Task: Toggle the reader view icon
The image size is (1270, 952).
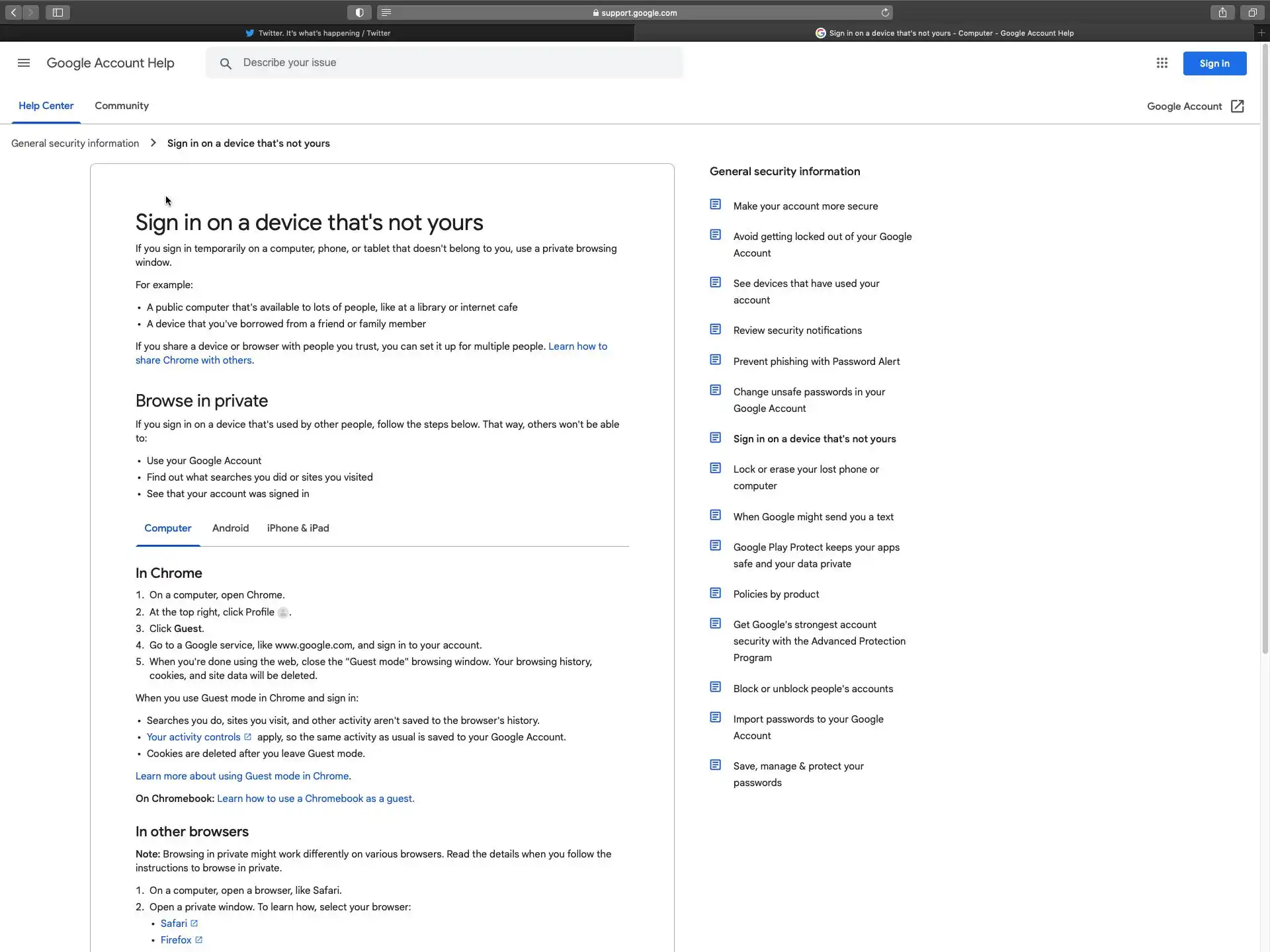Action: 386,13
